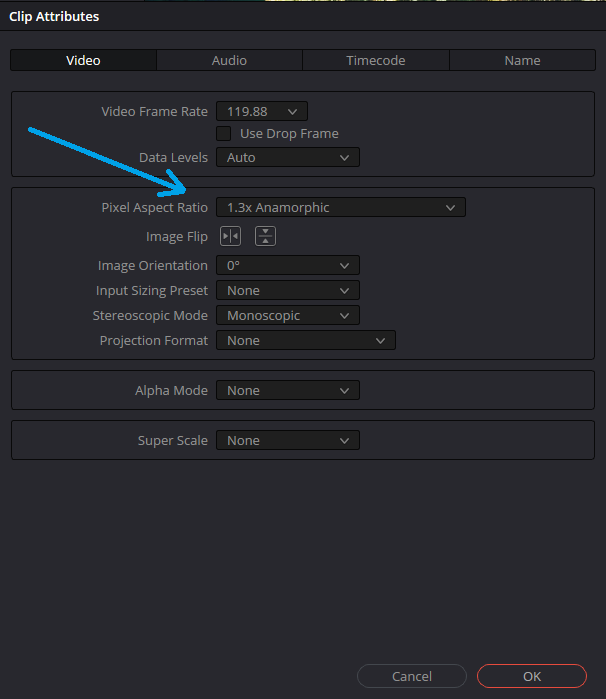This screenshot has height=699, width=606.
Task: Click the Clip Attributes title bar
Action: click(300, 16)
